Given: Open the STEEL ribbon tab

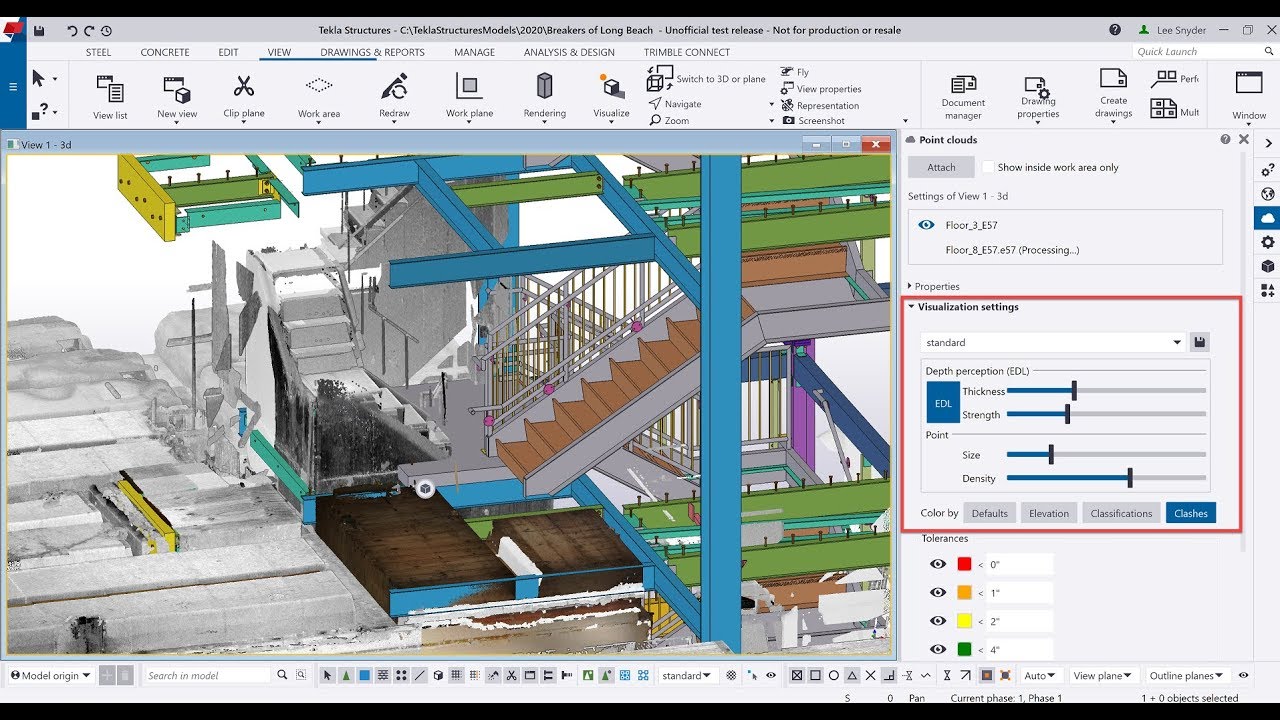Looking at the screenshot, I should click(x=98, y=52).
